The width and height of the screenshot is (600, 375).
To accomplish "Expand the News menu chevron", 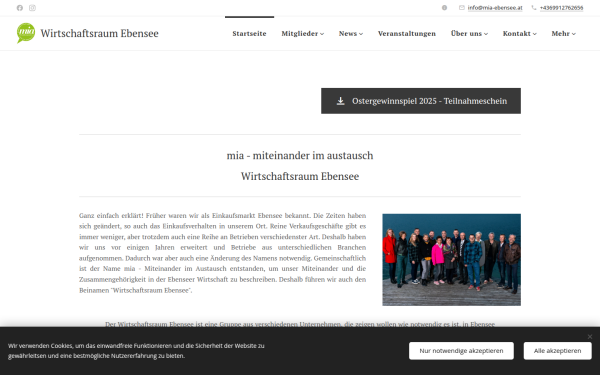I will [x=361, y=34].
